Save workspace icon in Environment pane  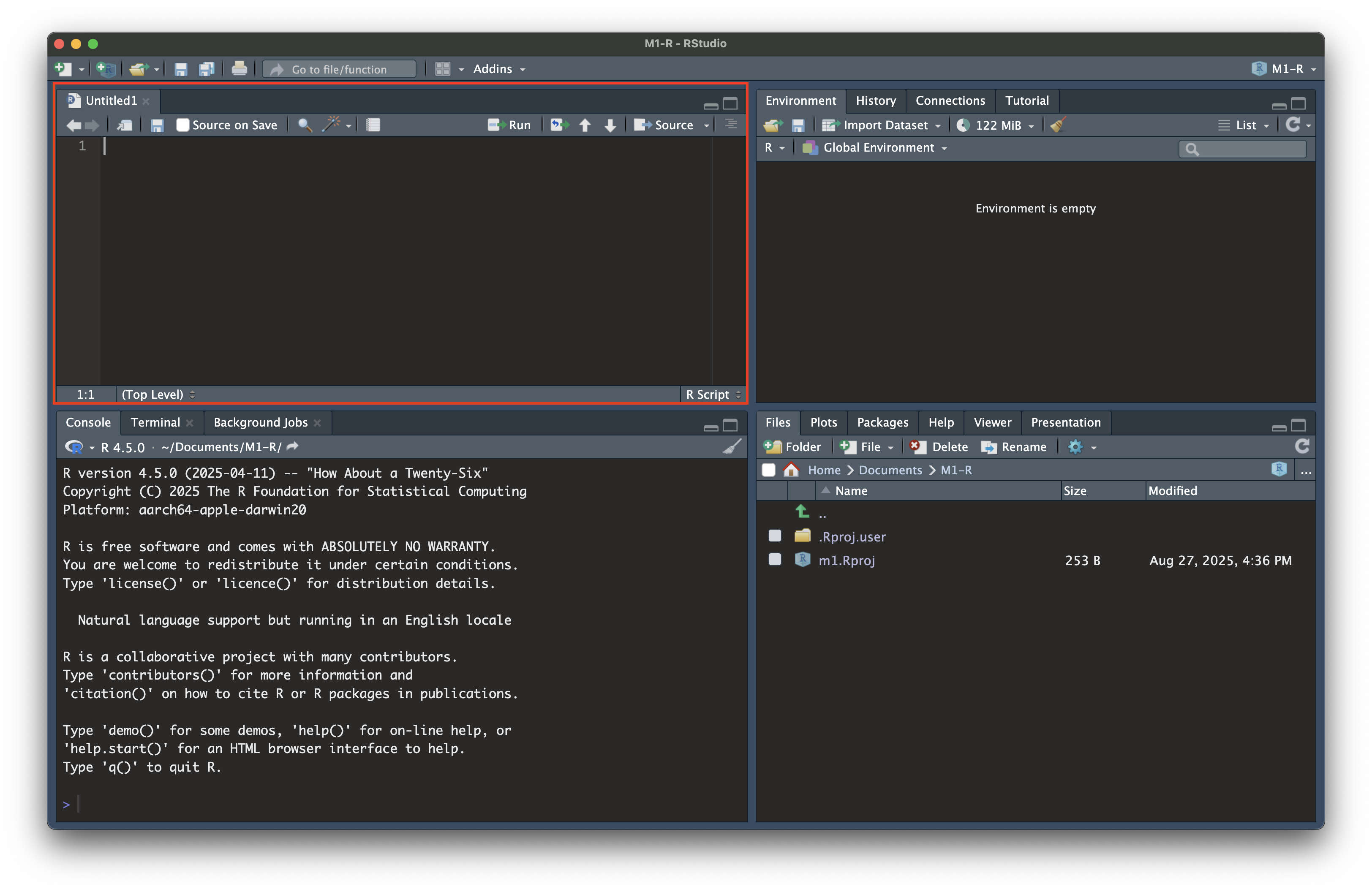click(798, 125)
